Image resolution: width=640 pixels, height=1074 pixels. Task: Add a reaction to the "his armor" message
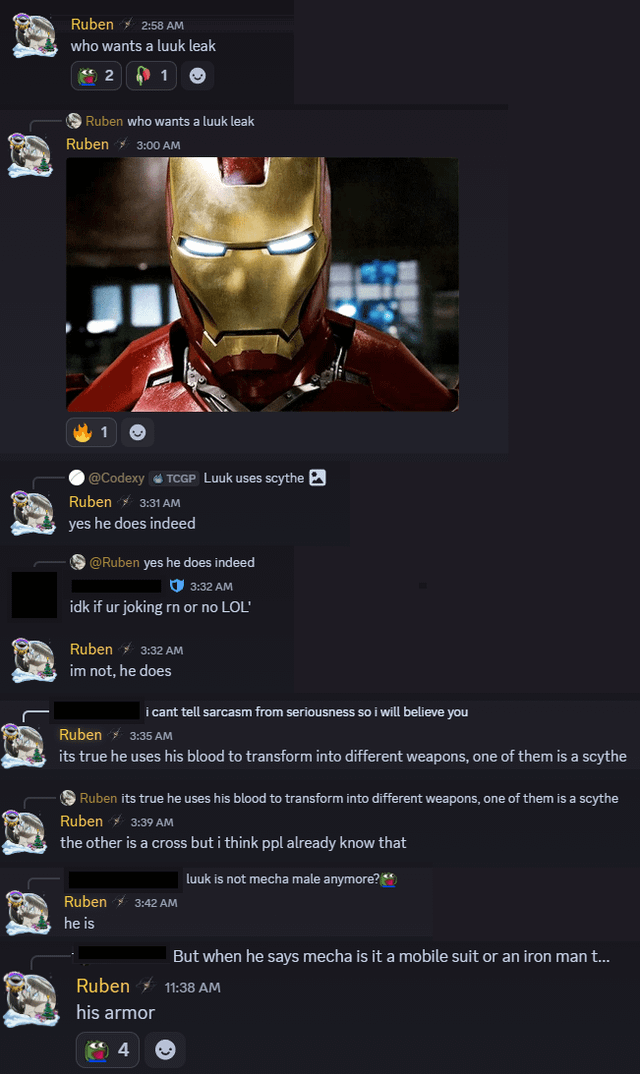tap(165, 1050)
